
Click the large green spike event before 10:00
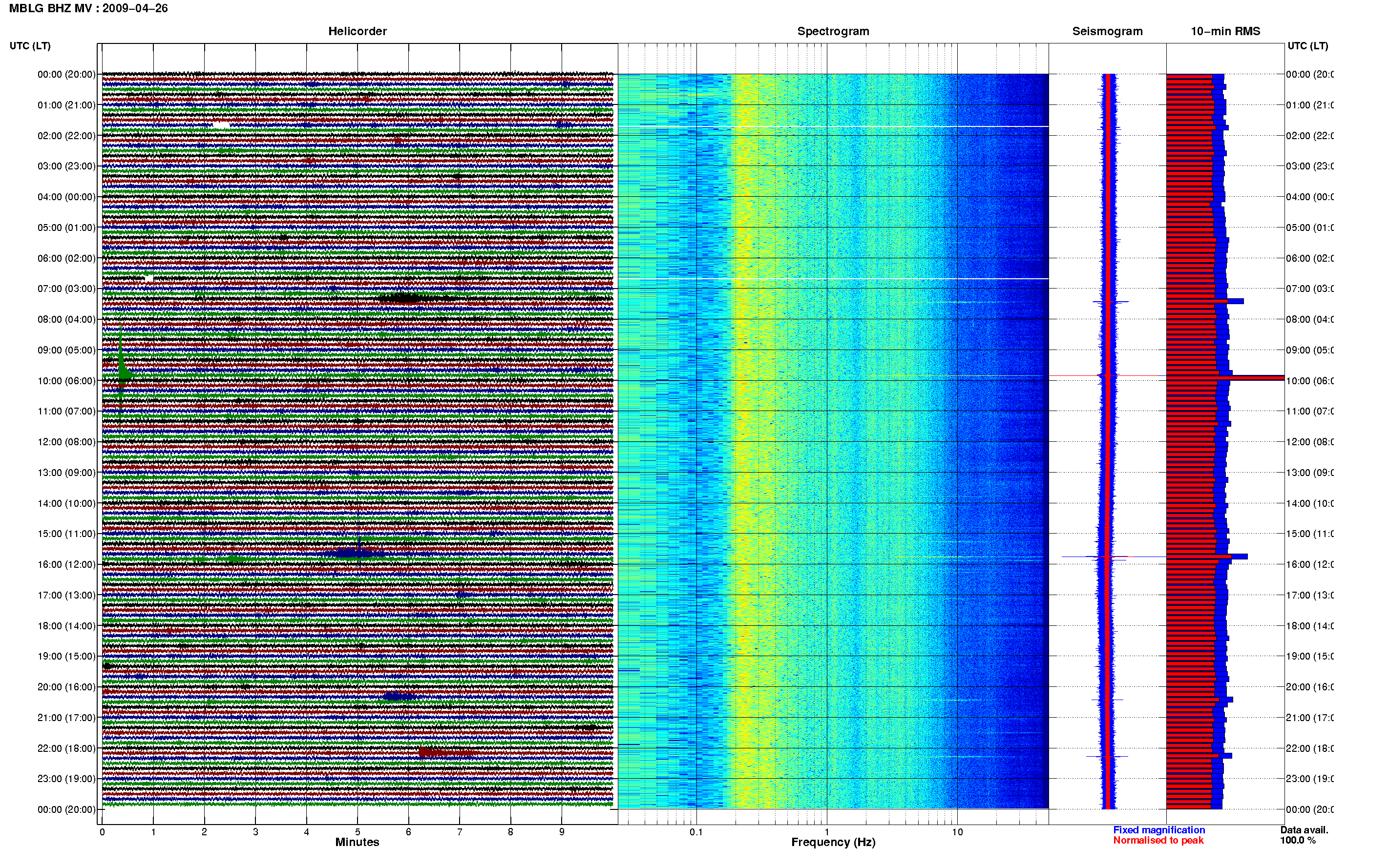(122, 370)
